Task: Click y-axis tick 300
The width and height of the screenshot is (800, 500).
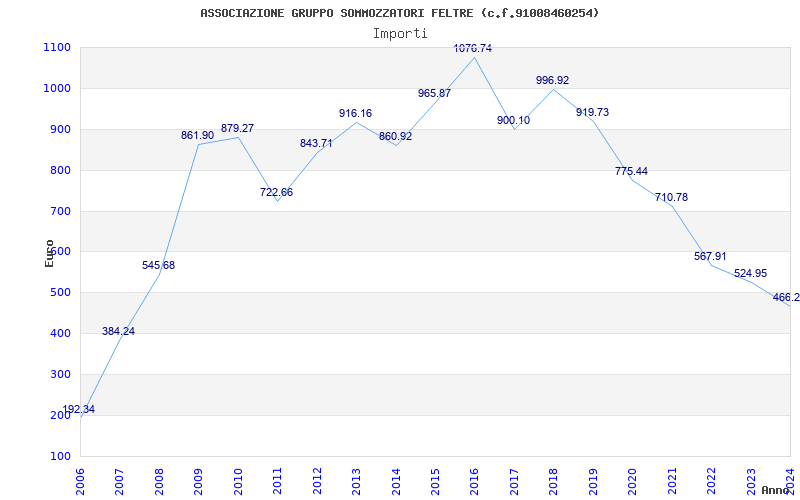Action: pyautogui.click(x=60, y=374)
